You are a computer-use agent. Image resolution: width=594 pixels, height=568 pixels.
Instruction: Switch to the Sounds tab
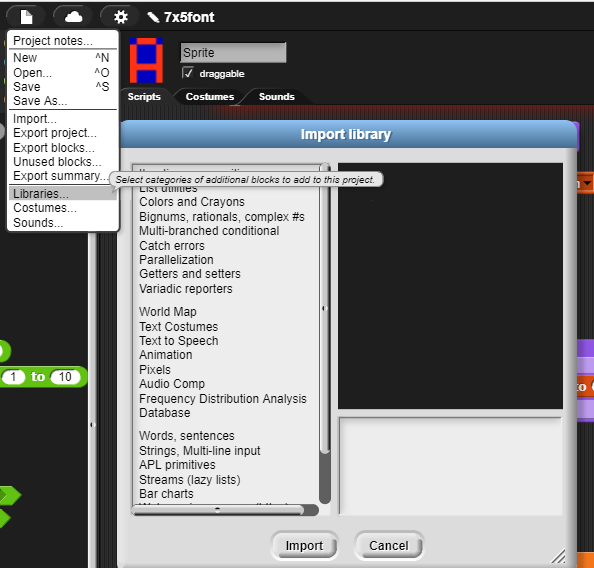point(277,97)
